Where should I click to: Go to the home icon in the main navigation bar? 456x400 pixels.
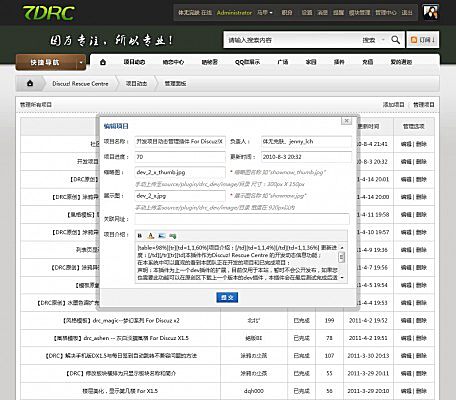coord(103,62)
